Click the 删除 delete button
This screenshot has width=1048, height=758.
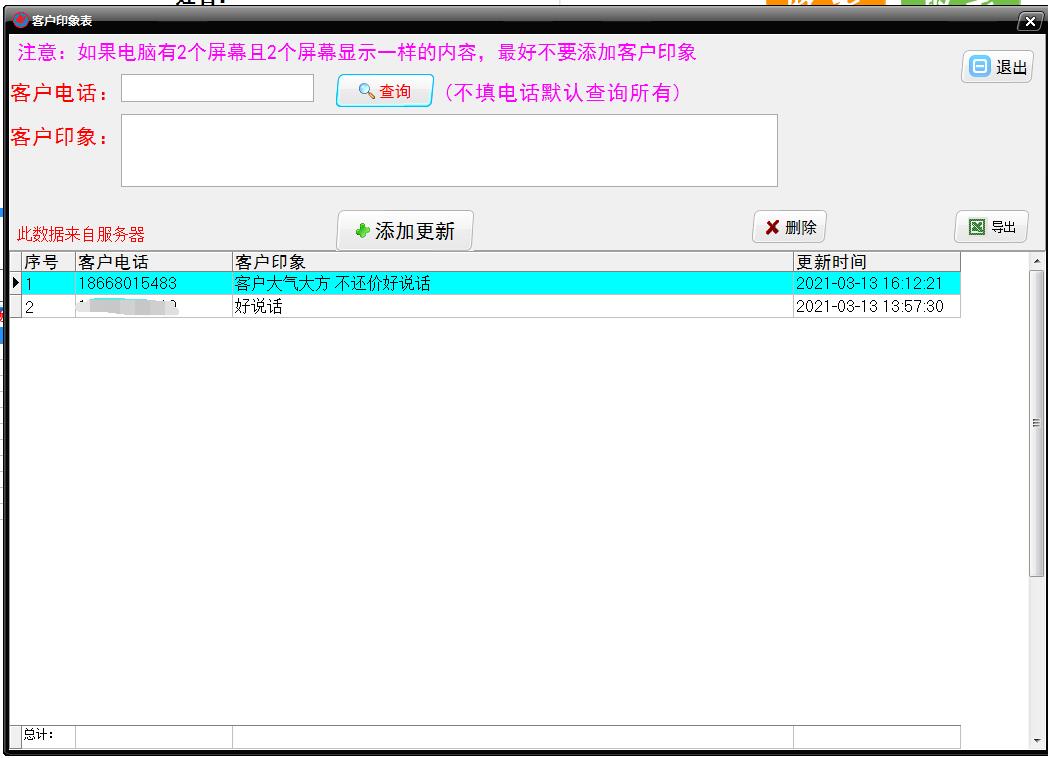point(789,227)
